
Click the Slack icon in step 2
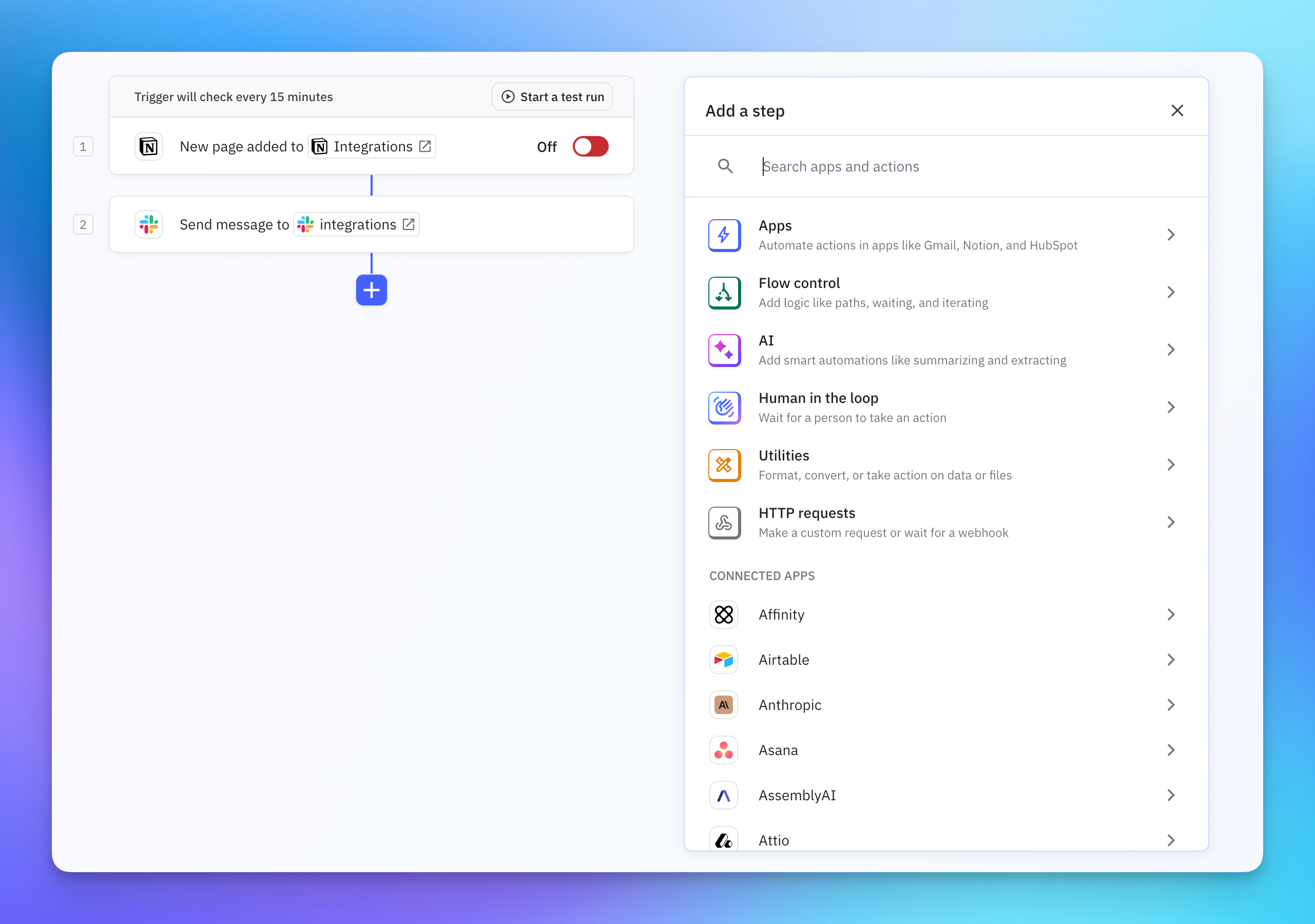[x=149, y=224]
